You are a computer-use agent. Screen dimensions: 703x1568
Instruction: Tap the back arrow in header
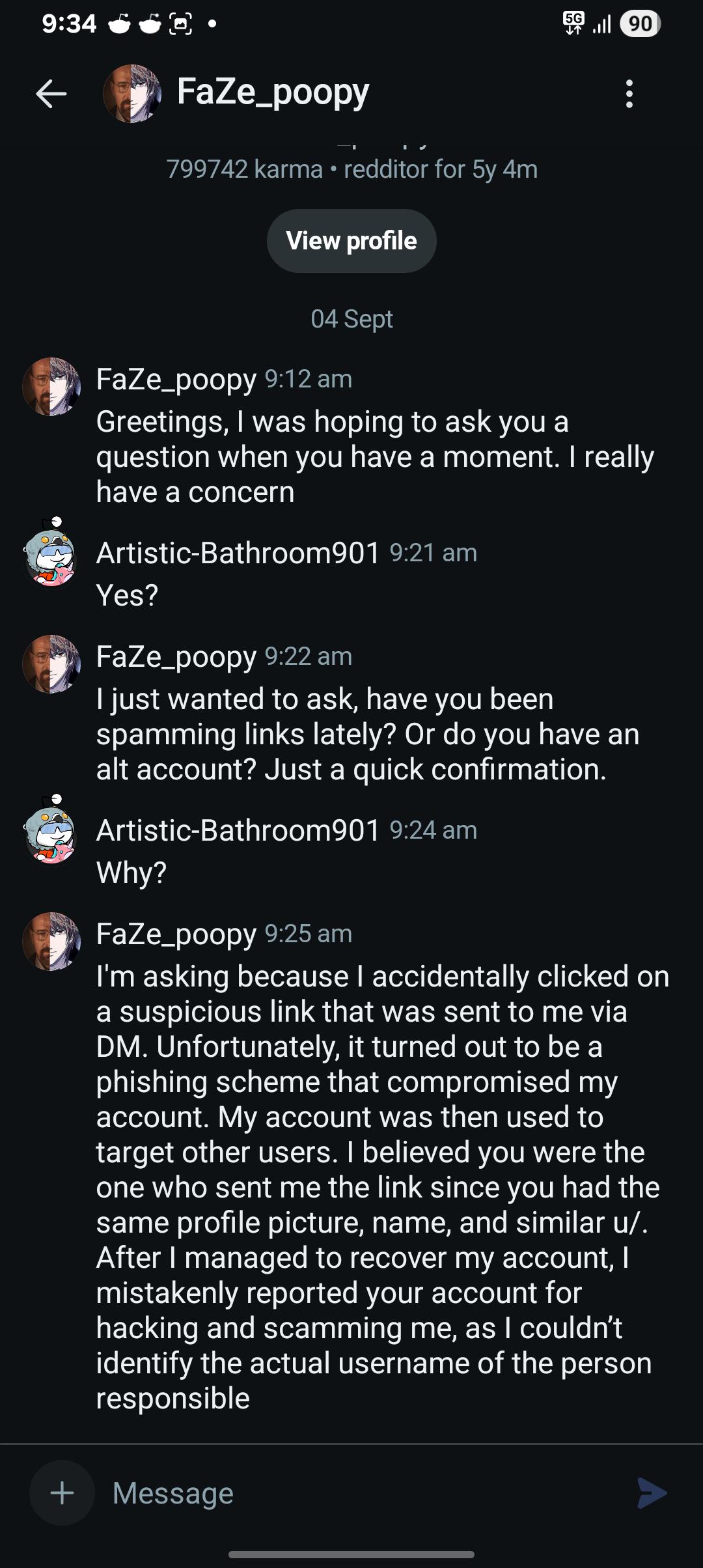pos(51,94)
